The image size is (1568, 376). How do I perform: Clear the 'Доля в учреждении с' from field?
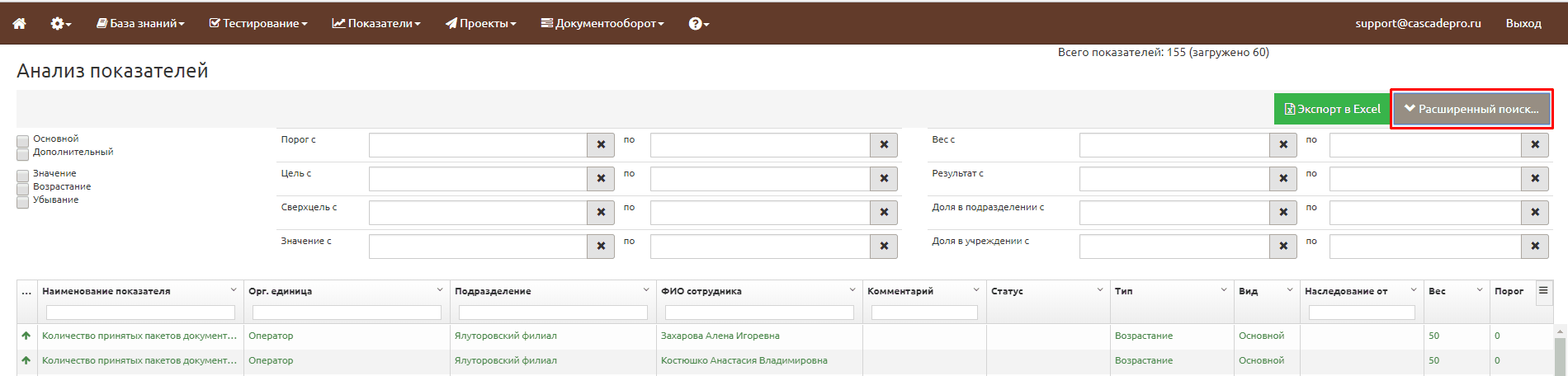pos(1283,247)
